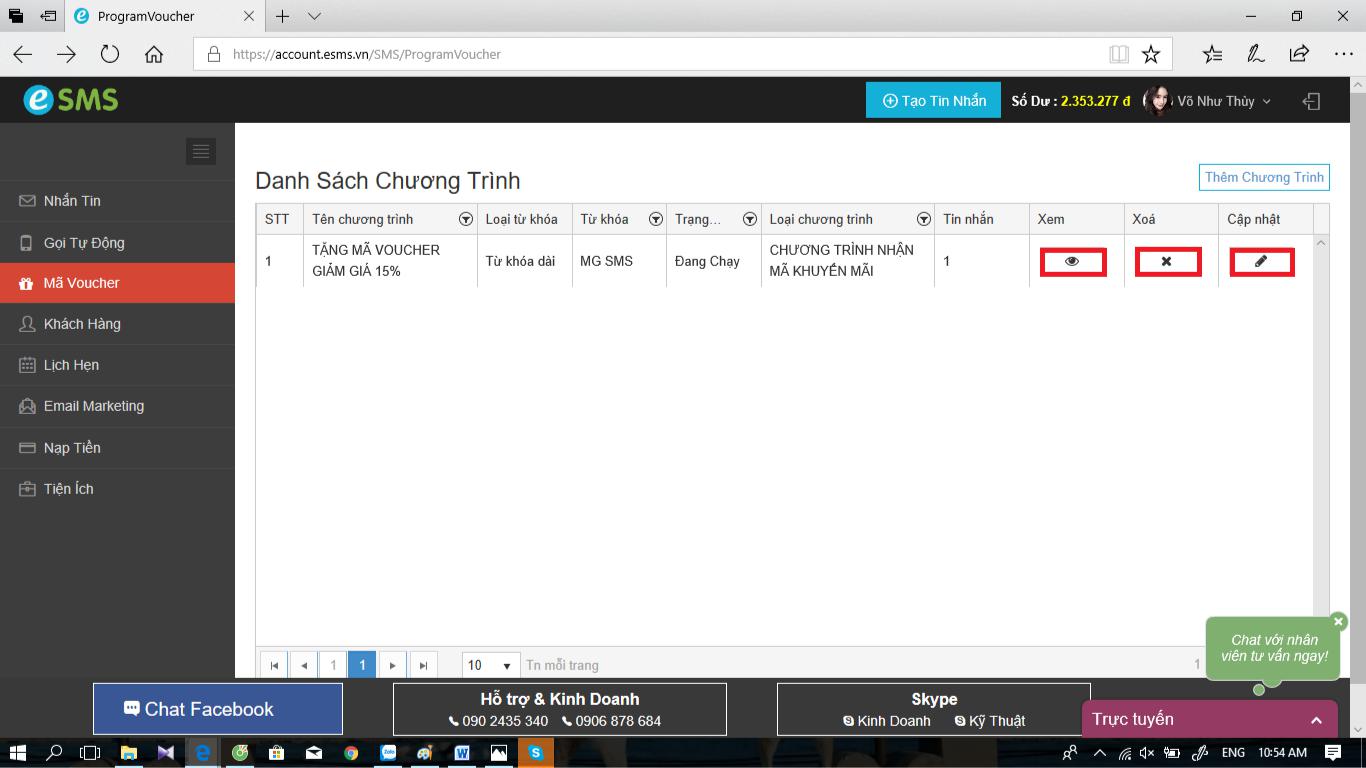Go to the next page of the pager
The width and height of the screenshot is (1366, 768).
(x=393, y=665)
